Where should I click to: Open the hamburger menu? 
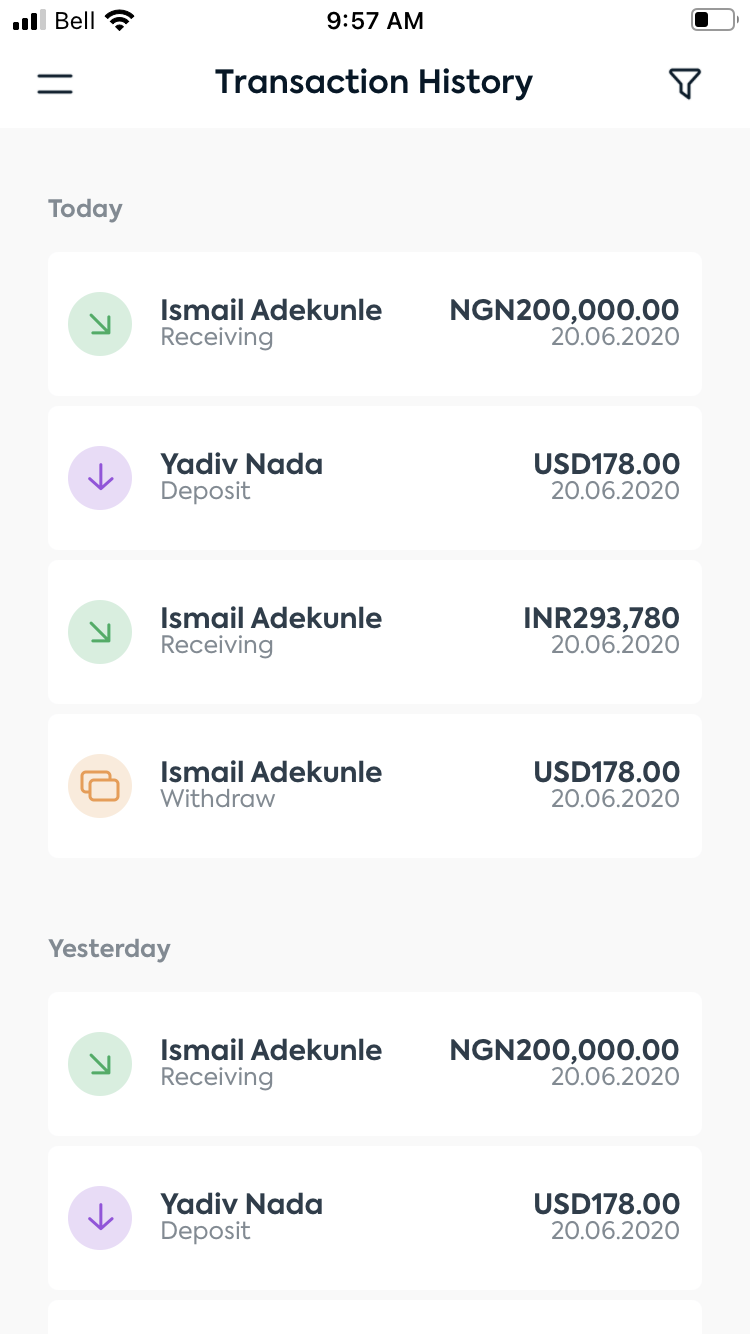pos(55,84)
